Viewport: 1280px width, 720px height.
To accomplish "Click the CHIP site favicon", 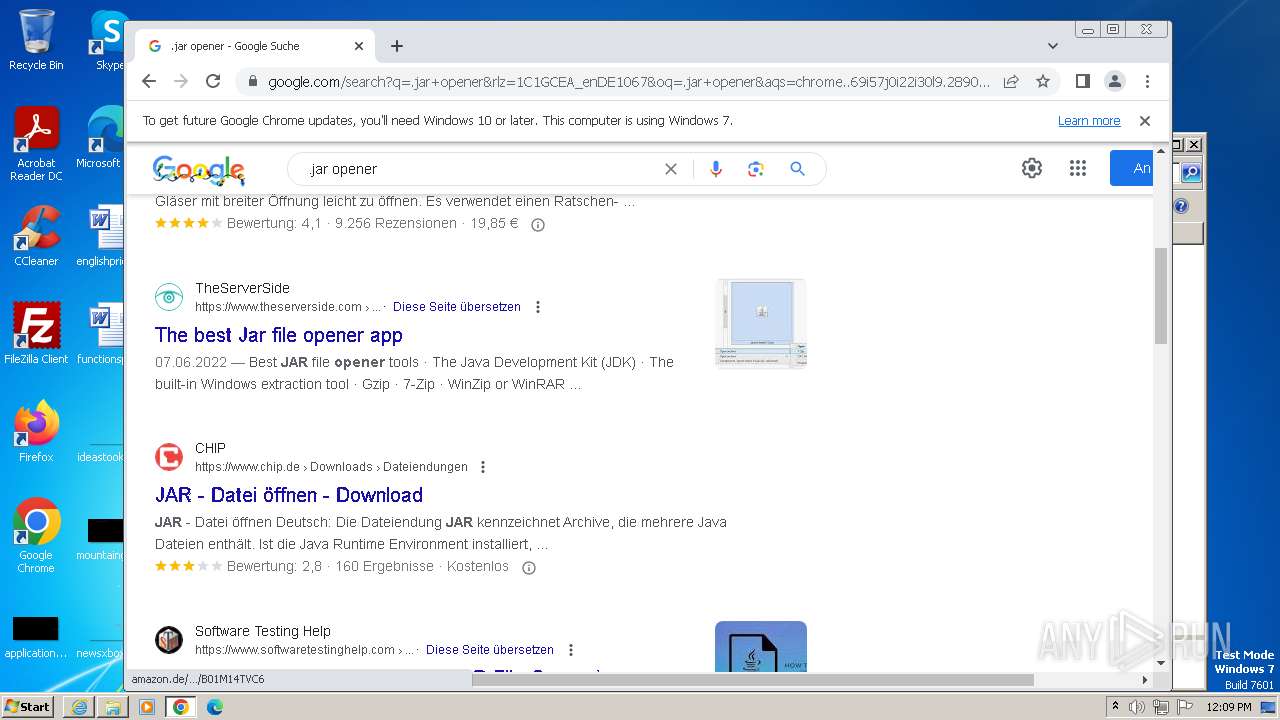I will (169, 457).
